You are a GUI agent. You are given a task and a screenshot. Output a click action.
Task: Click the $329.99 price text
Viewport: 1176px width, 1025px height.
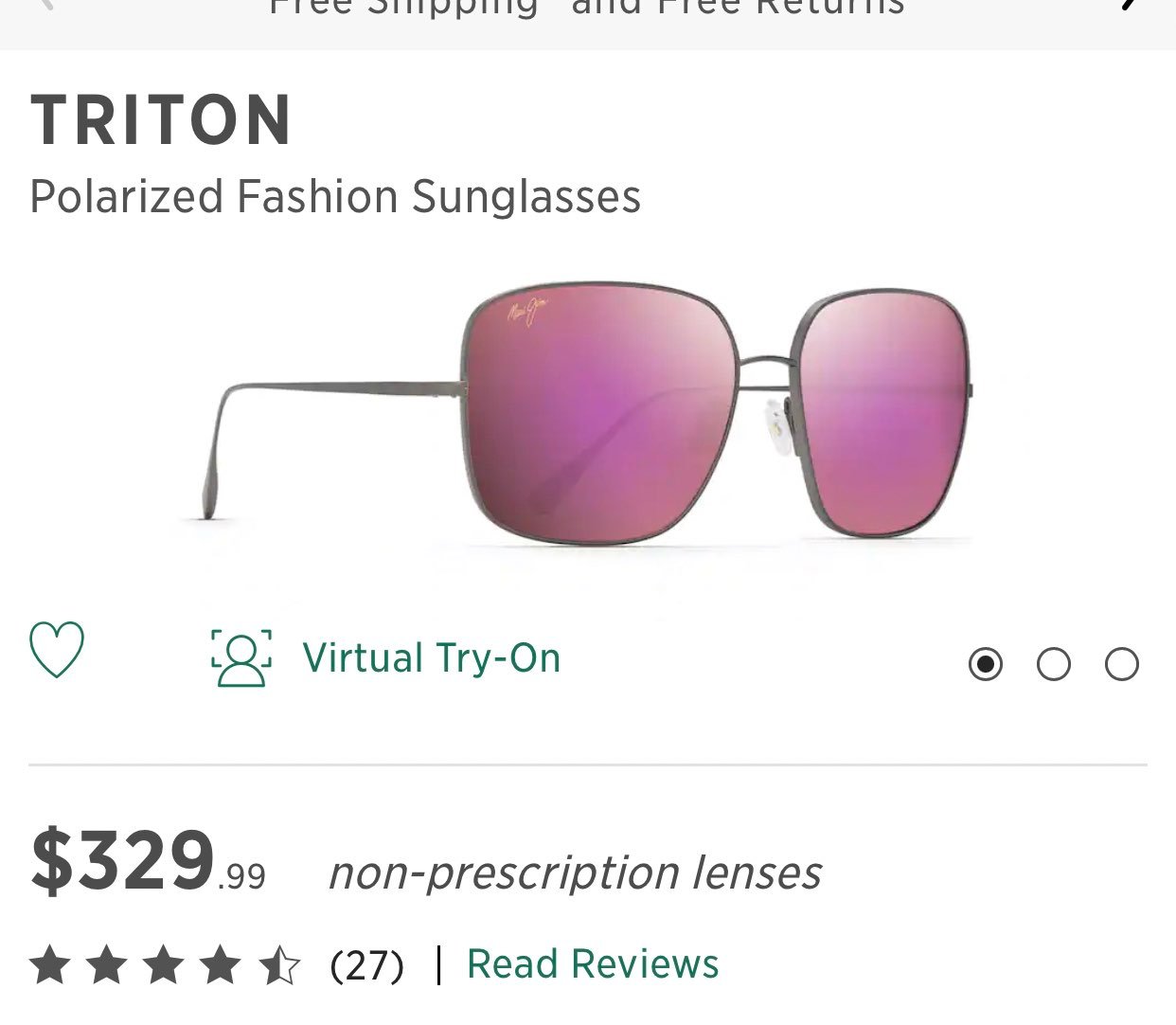tap(149, 861)
